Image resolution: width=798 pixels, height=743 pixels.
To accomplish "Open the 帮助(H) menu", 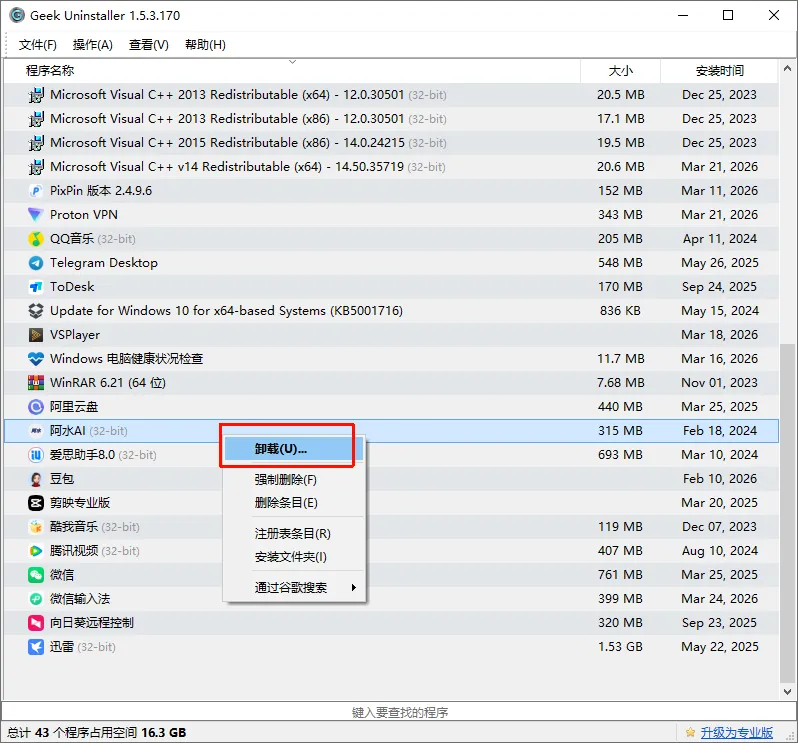I will click(205, 45).
